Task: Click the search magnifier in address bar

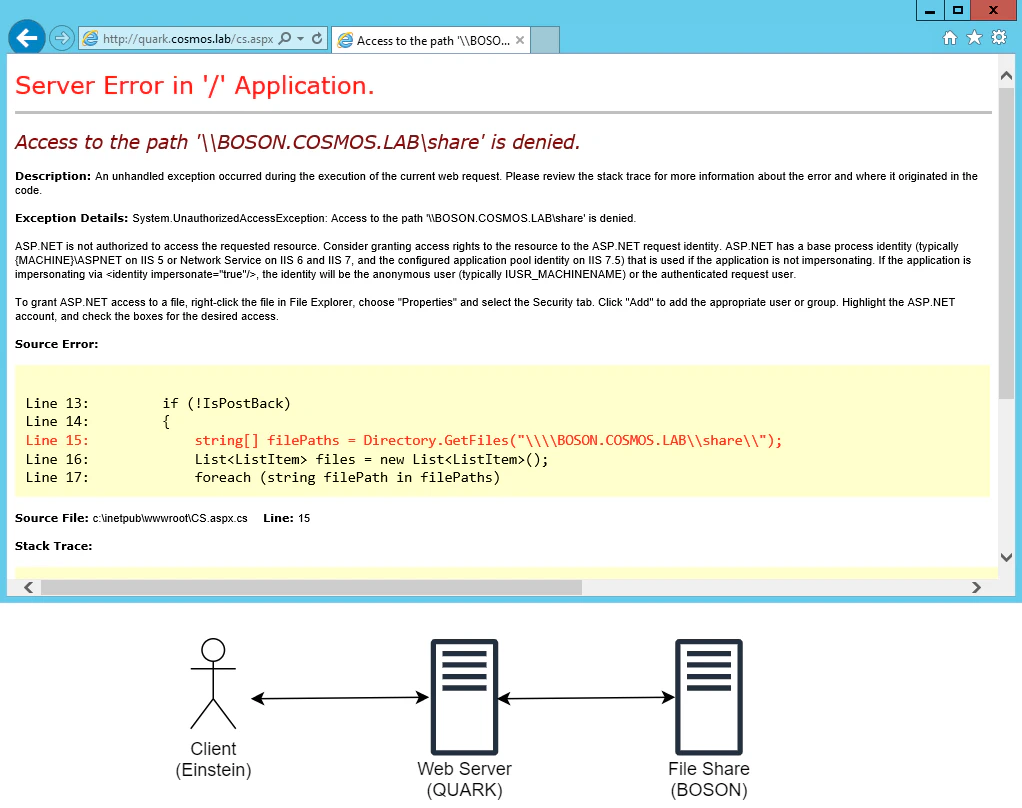Action: [285, 38]
